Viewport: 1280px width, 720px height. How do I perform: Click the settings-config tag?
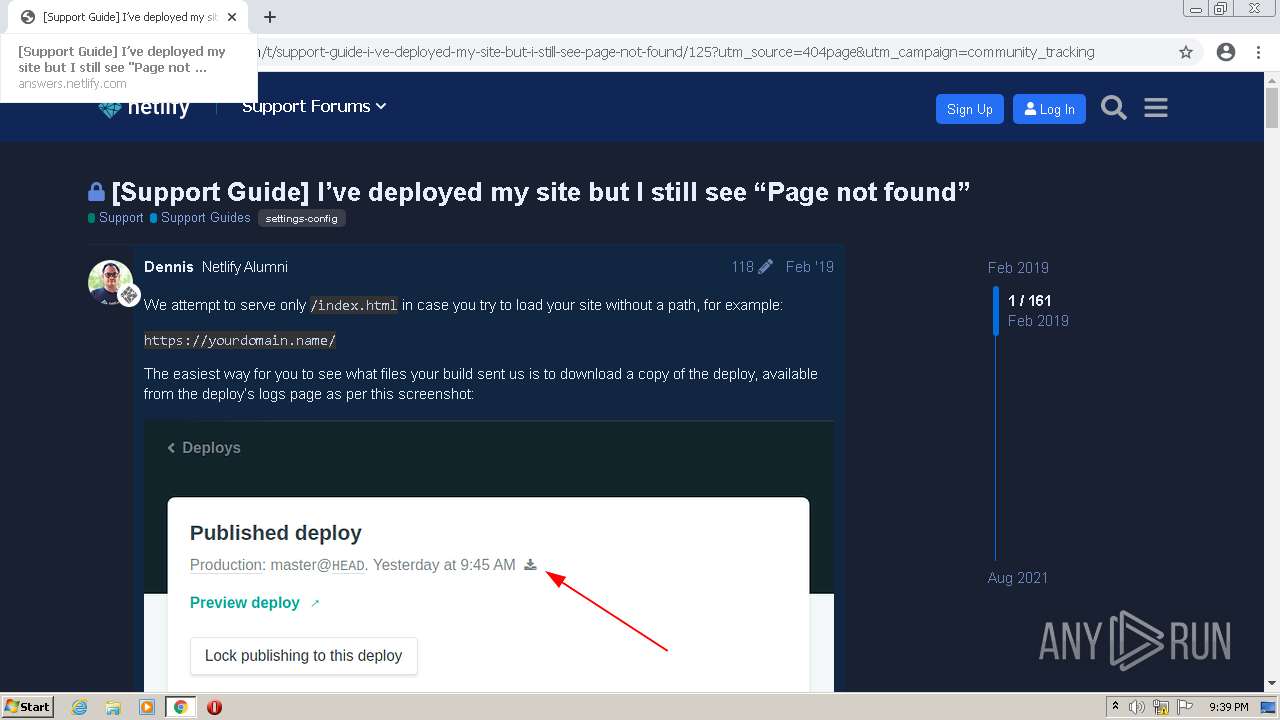(302, 218)
